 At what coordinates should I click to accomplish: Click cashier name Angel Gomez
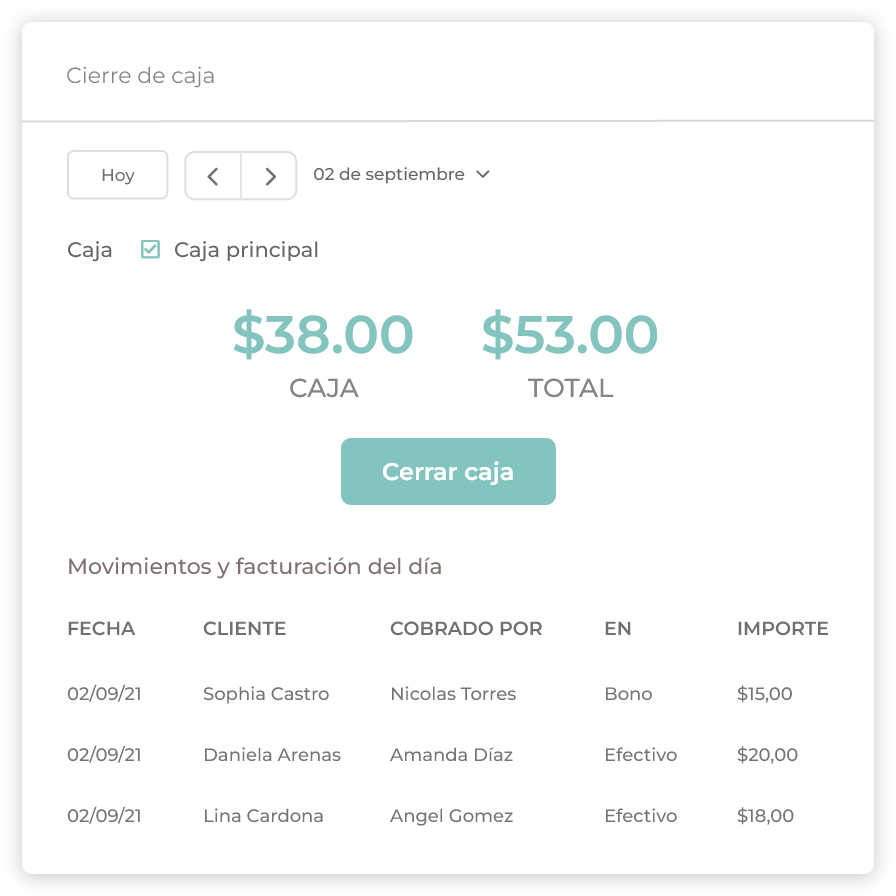click(451, 816)
